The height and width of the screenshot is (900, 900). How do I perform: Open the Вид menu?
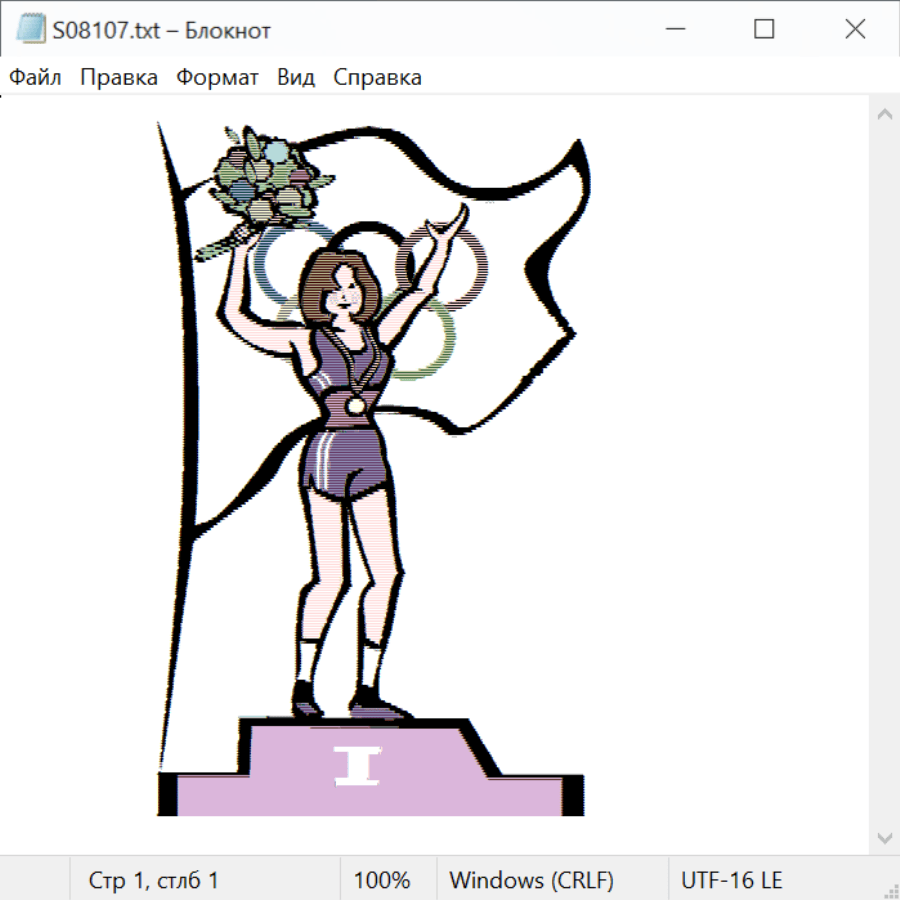pyautogui.click(x=296, y=78)
